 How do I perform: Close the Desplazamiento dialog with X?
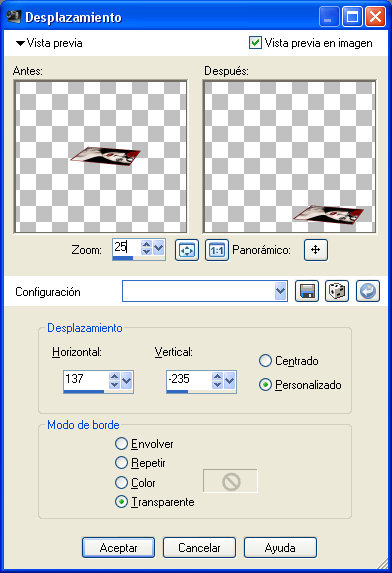376,17
